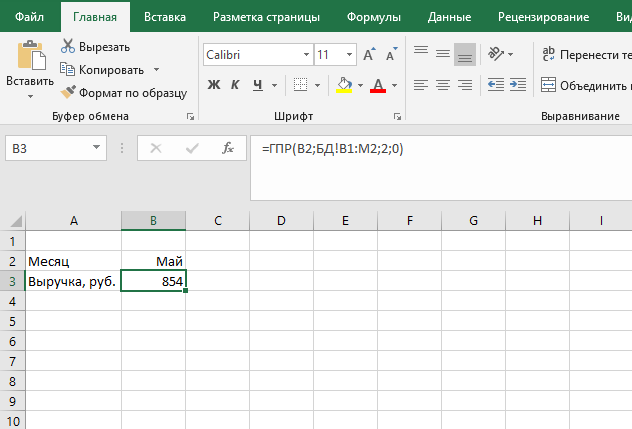Viewport: 632px width, 429px height.
Task: Select column D header
Action: tap(281, 221)
